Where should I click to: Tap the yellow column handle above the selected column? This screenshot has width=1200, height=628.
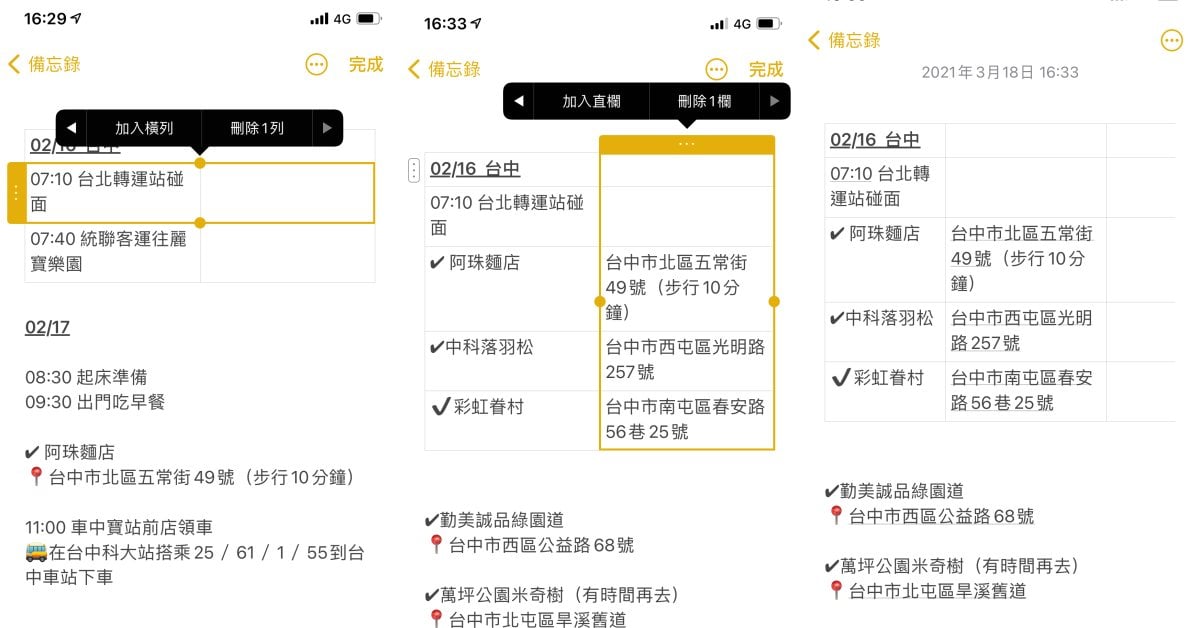pos(686,144)
